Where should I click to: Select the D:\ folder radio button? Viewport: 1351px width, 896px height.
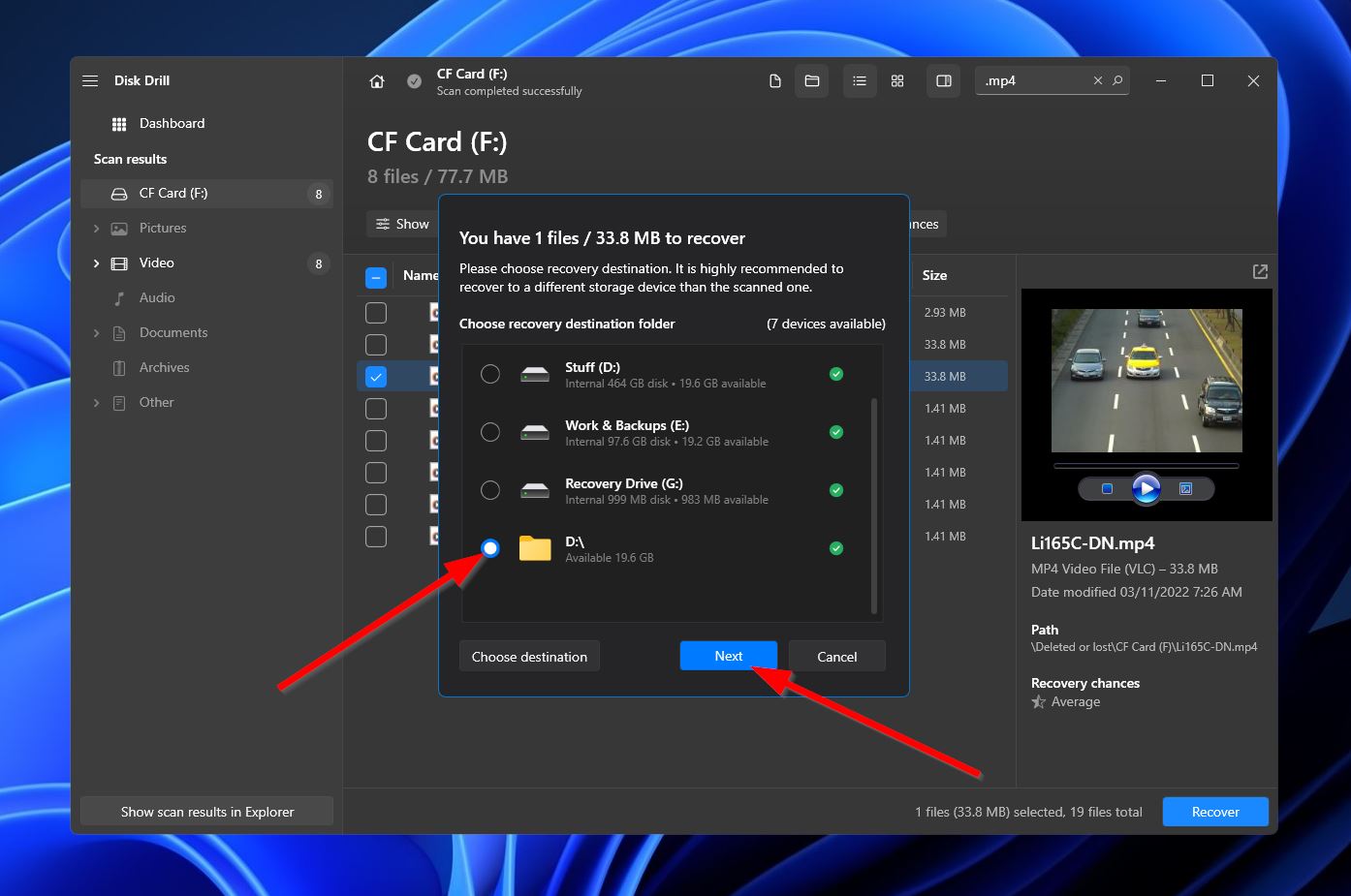coord(490,548)
